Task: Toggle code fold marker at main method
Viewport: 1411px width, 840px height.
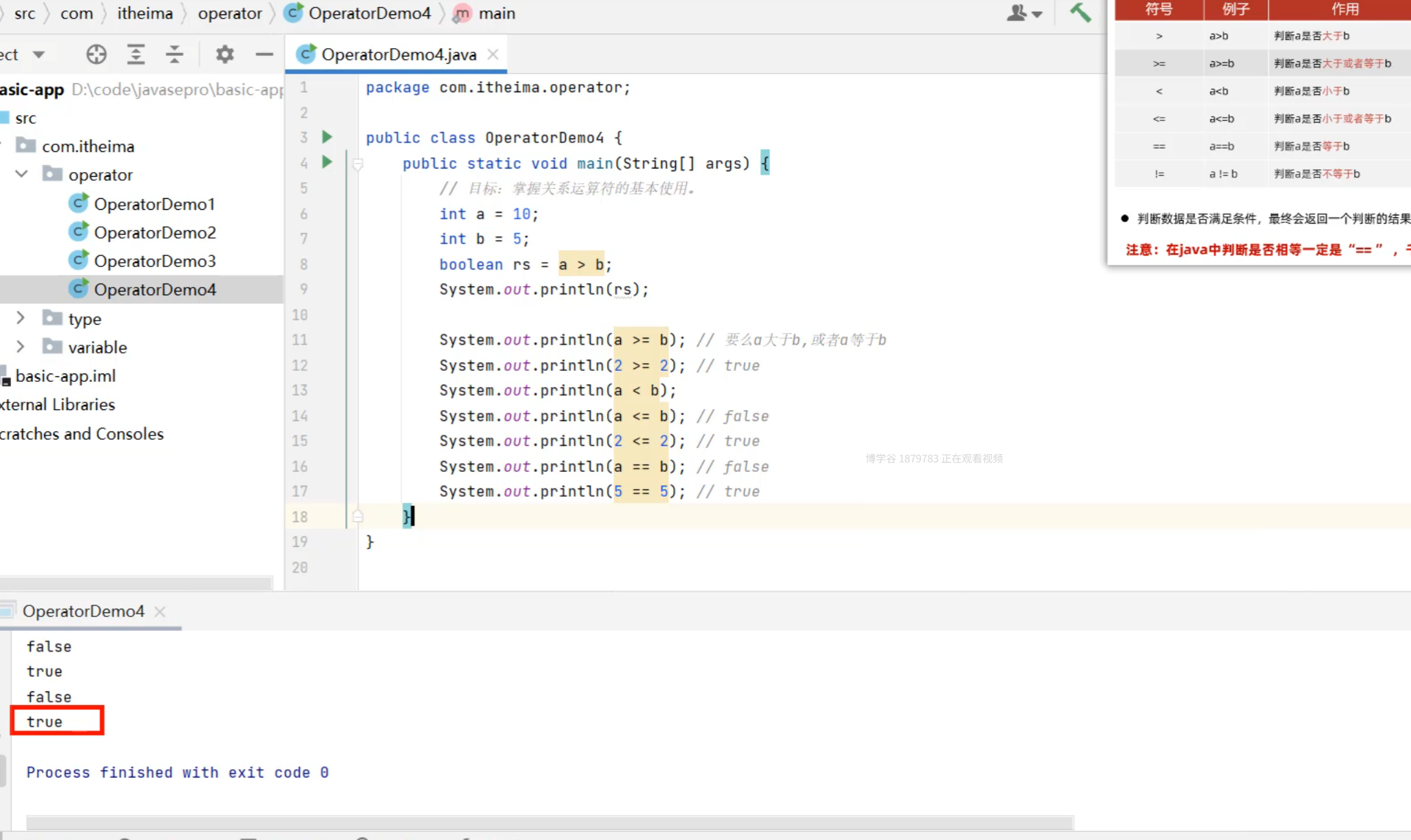Action: [x=358, y=164]
